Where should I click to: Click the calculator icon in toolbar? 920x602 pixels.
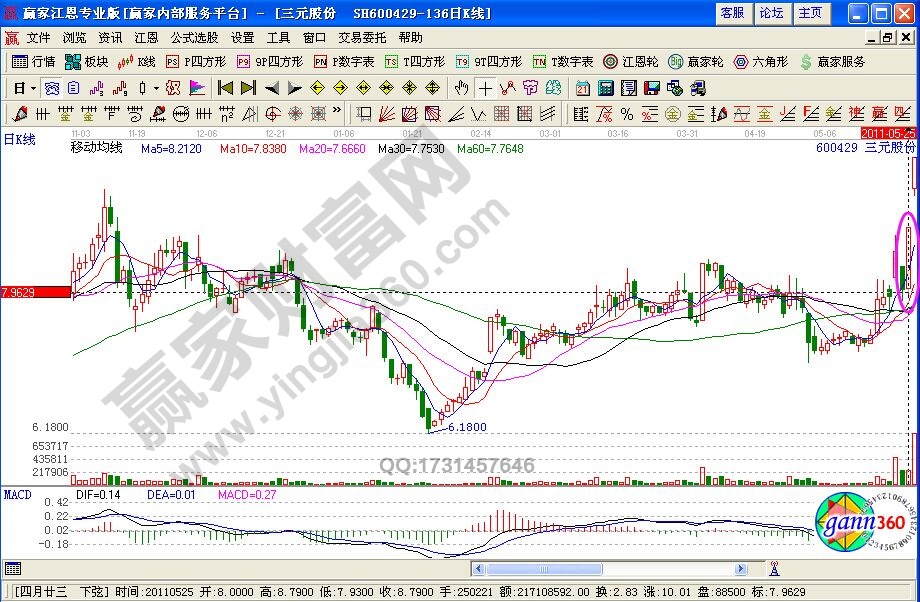(x=605, y=88)
